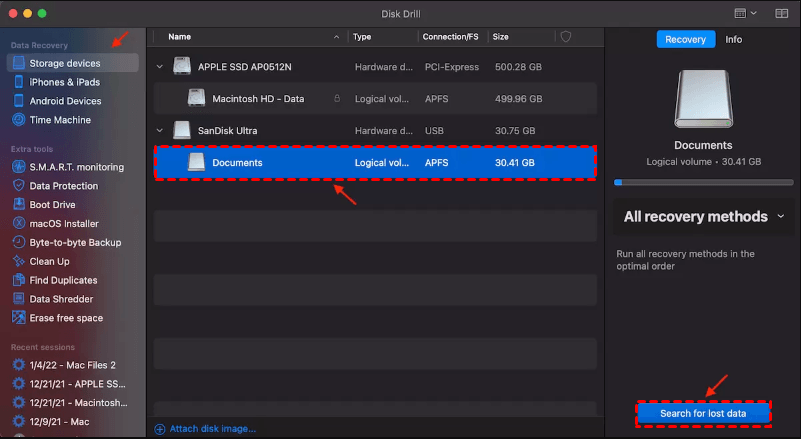
Task: Select the Documents logical volume row
Action: 375,163
